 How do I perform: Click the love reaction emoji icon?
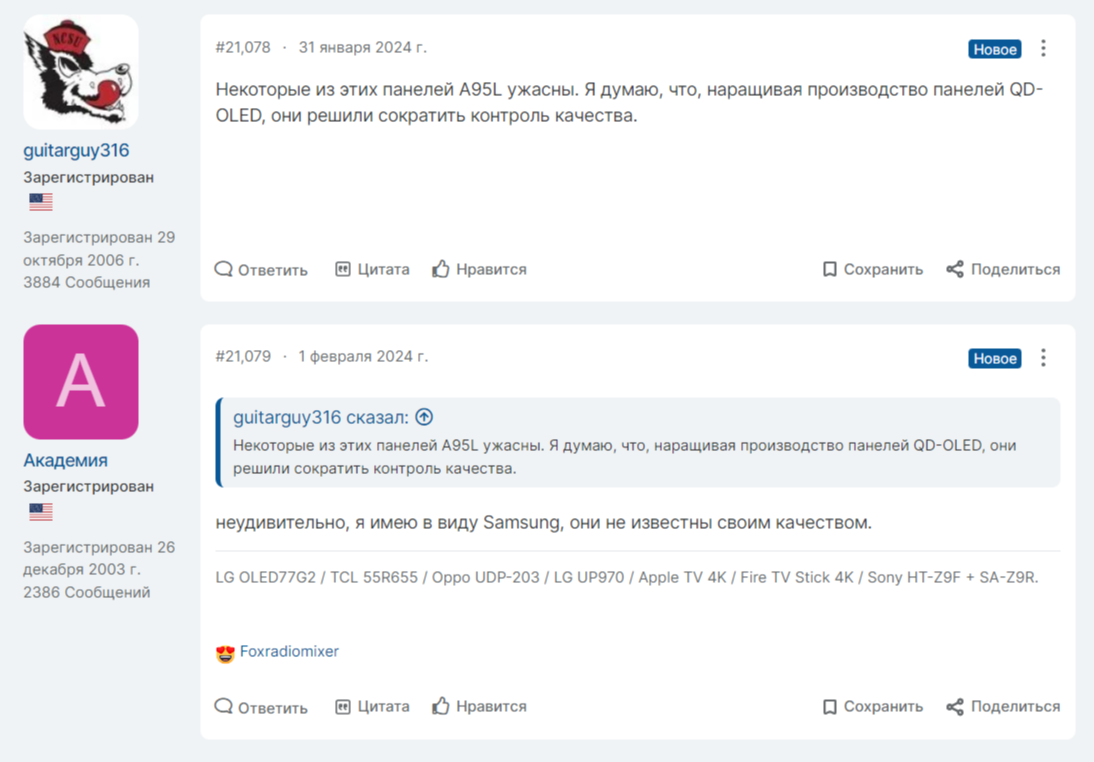[225, 653]
